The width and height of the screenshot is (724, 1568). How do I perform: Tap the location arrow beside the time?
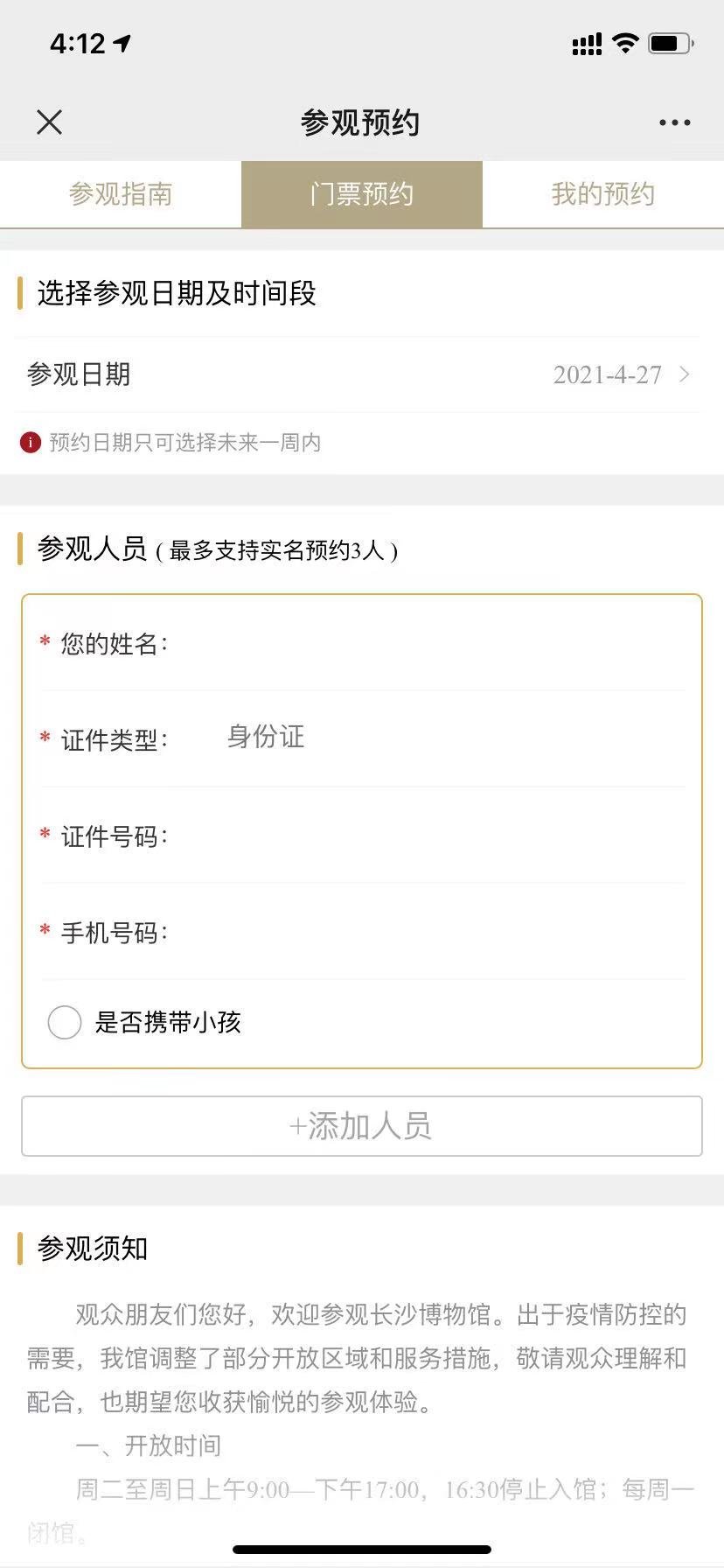point(122,43)
